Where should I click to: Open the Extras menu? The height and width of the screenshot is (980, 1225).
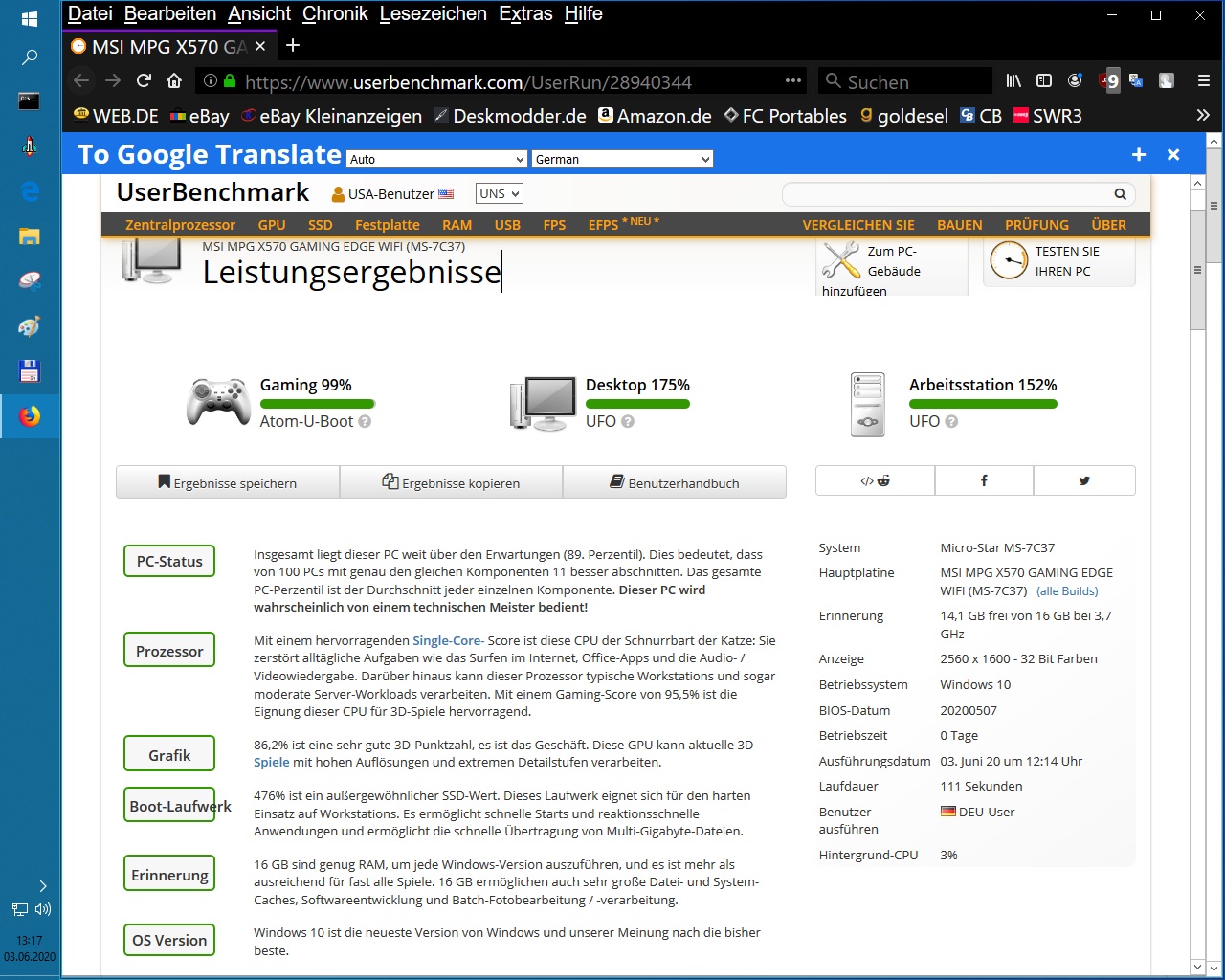[x=525, y=13]
